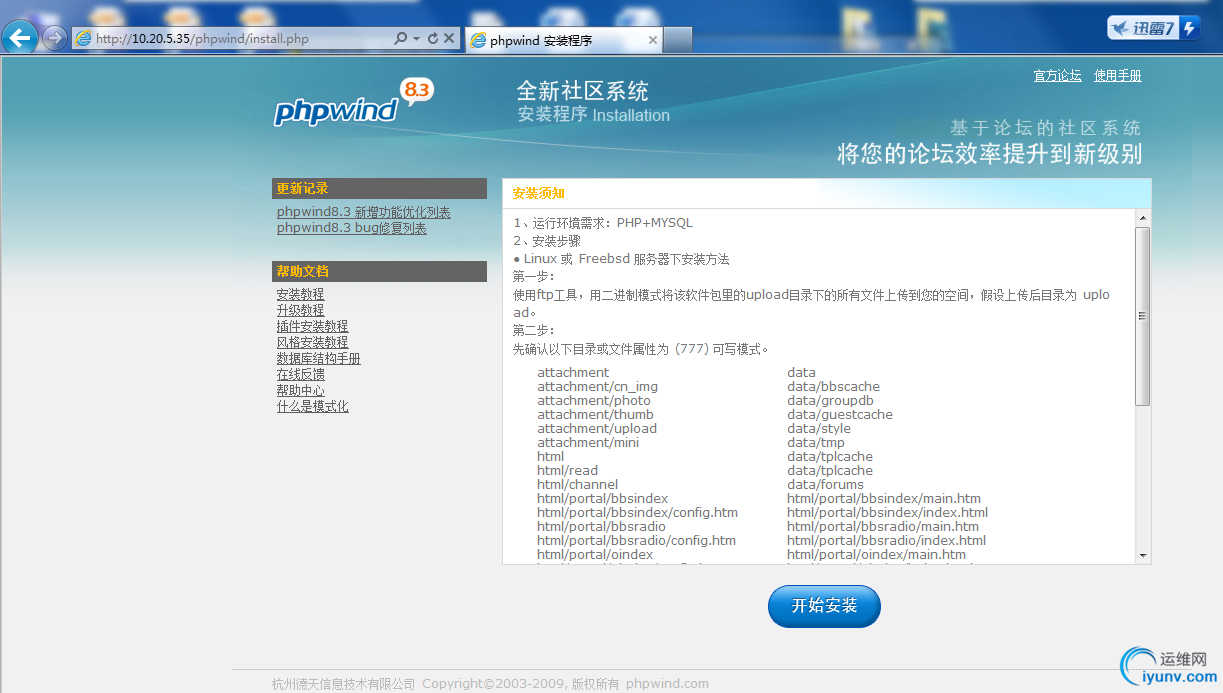
Task: Open the 帮助中心 link
Action: pyautogui.click(x=300, y=390)
